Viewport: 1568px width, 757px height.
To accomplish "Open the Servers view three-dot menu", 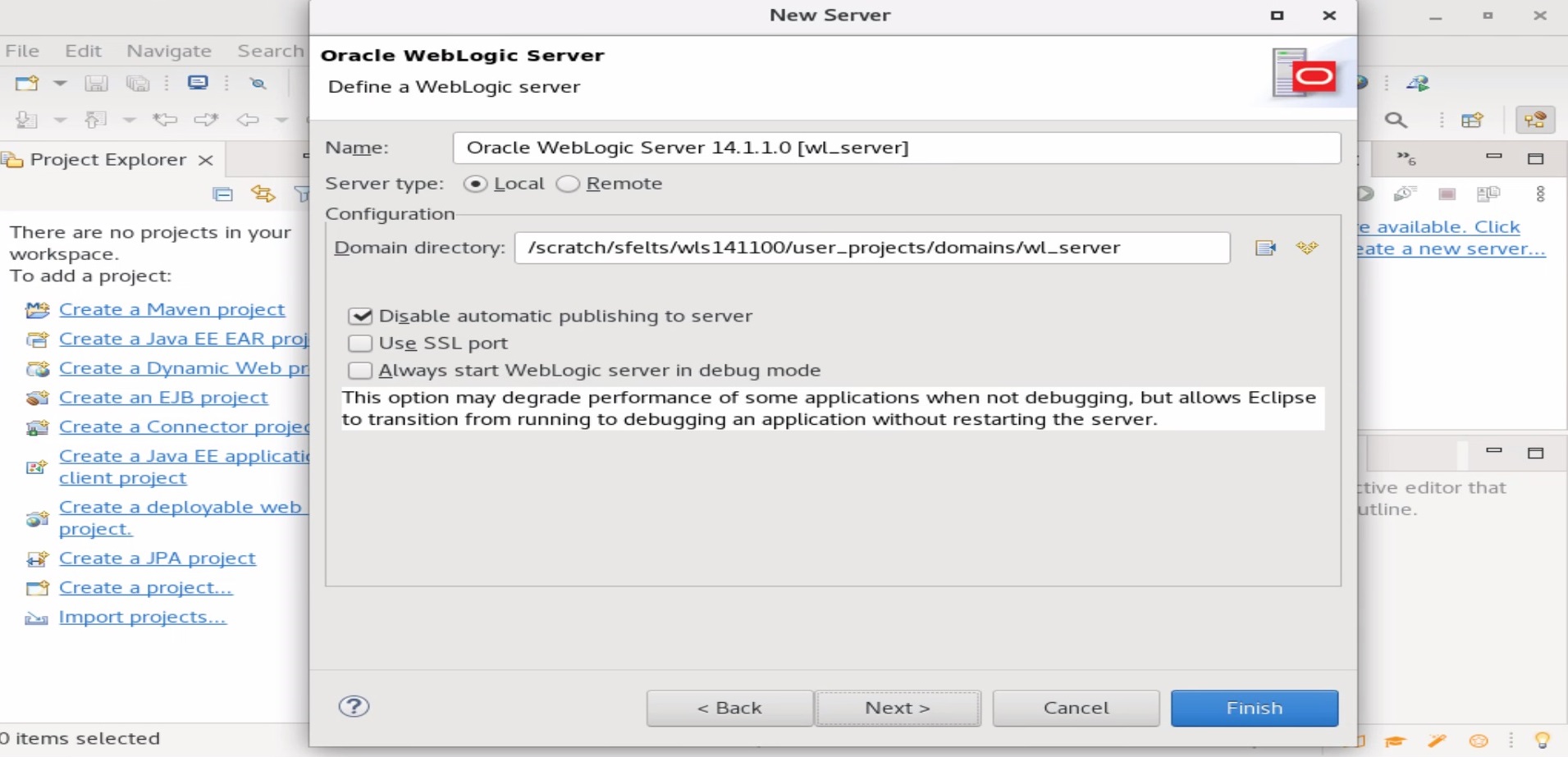I will tap(1540, 194).
